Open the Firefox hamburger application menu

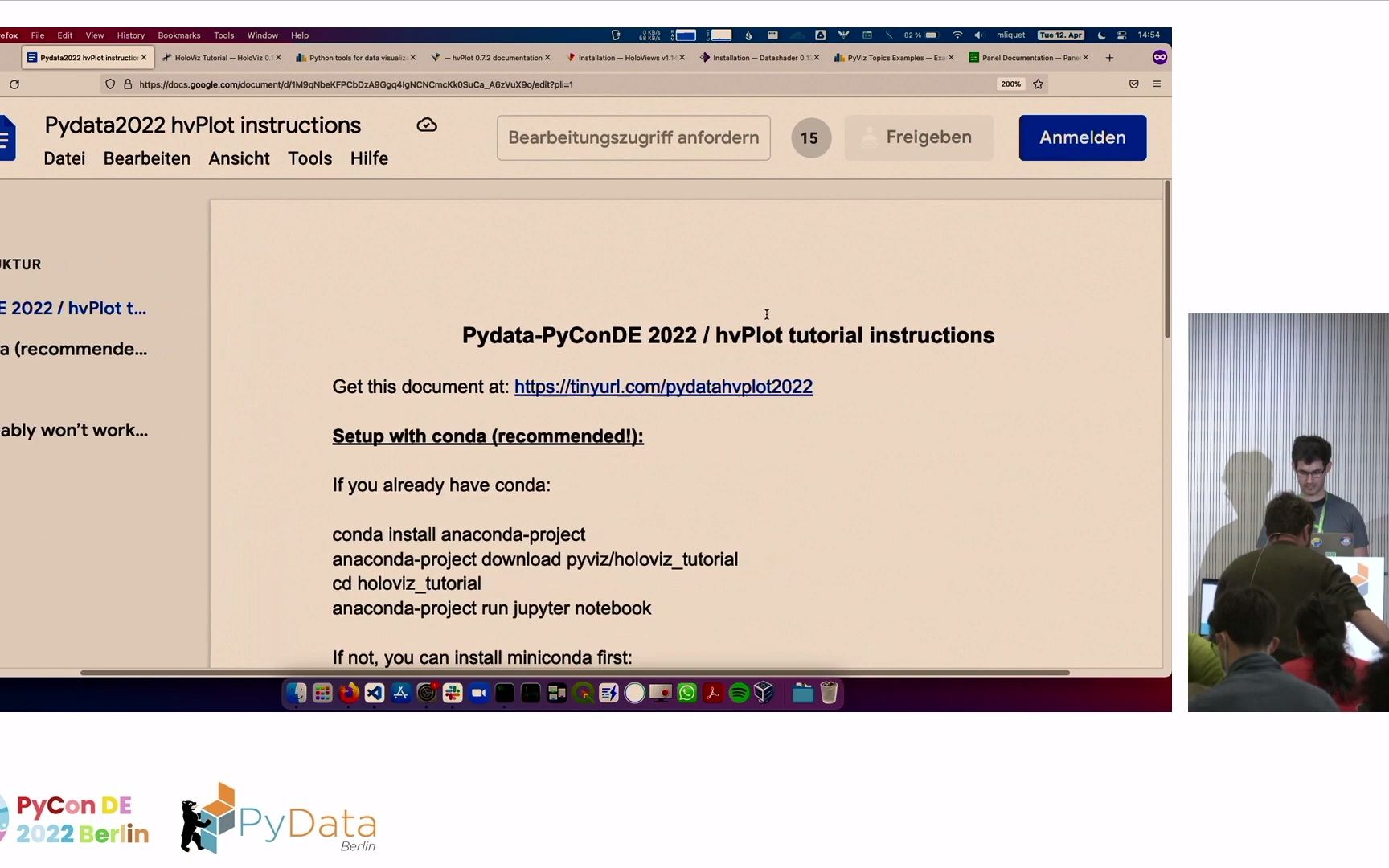(x=1157, y=84)
